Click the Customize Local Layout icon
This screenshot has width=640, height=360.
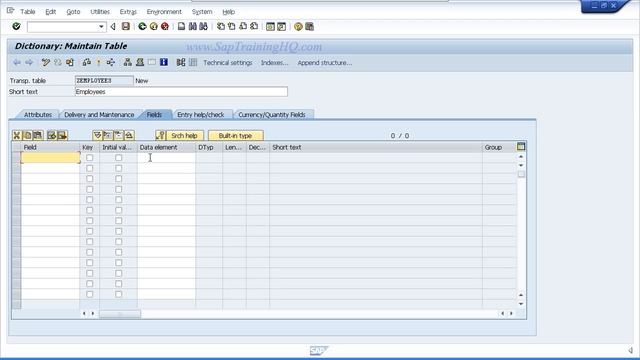(x=310, y=27)
